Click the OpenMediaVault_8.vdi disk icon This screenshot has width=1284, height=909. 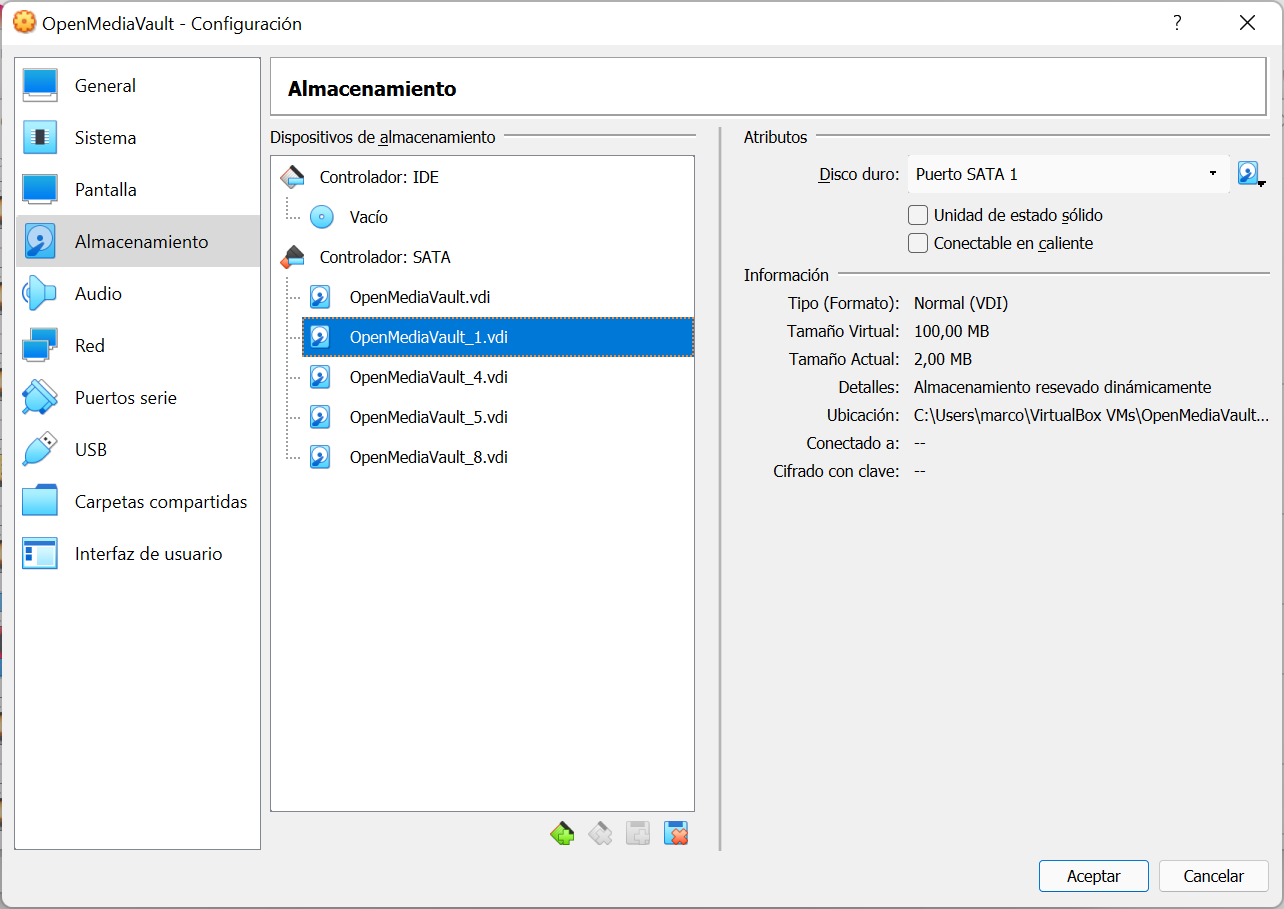click(x=320, y=457)
